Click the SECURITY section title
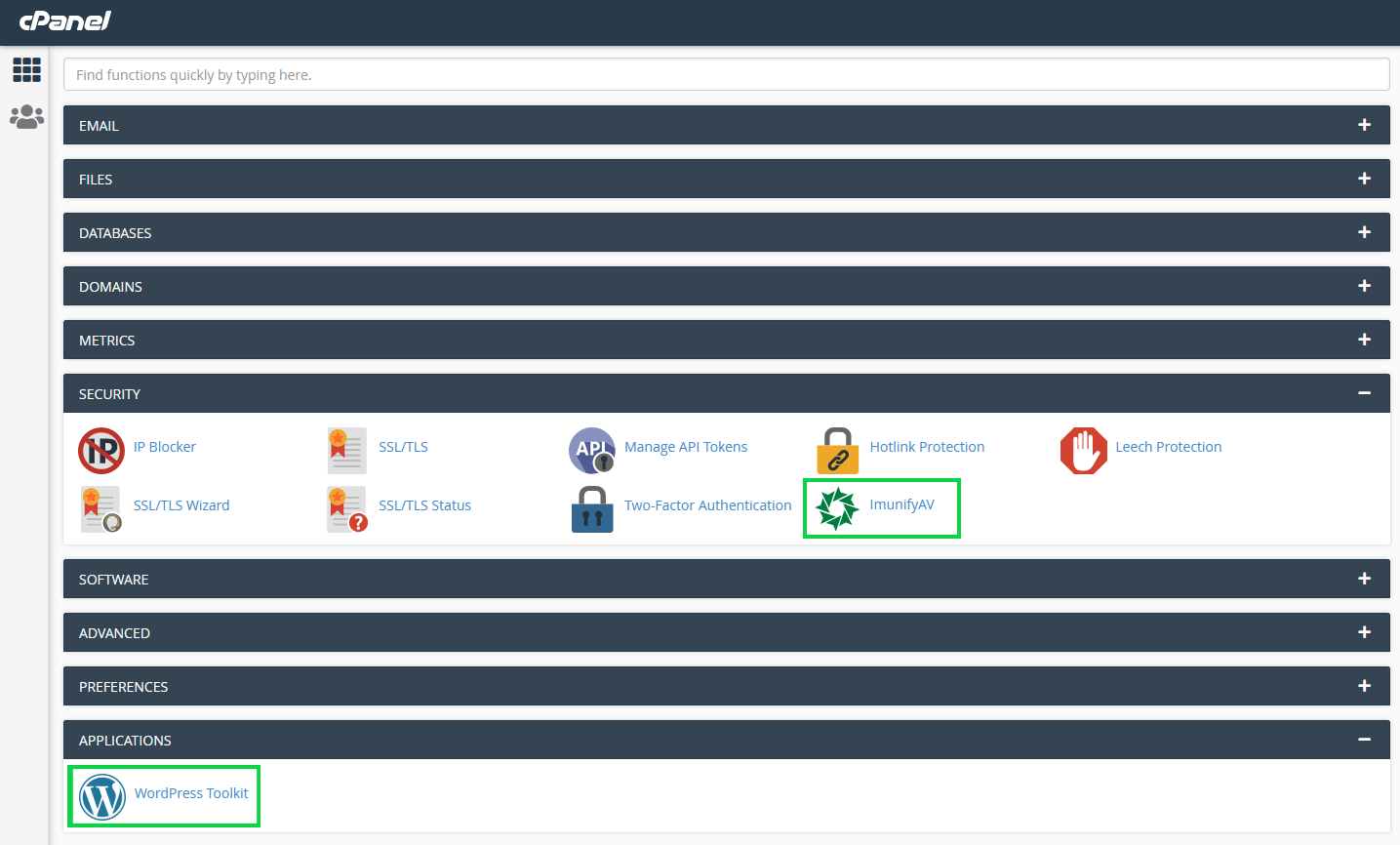The width and height of the screenshot is (1400, 845). click(109, 394)
